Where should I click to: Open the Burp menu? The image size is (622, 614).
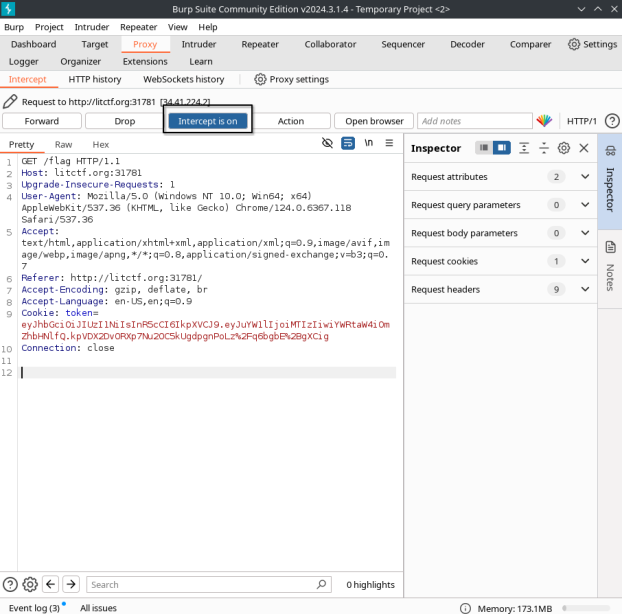tap(14, 27)
